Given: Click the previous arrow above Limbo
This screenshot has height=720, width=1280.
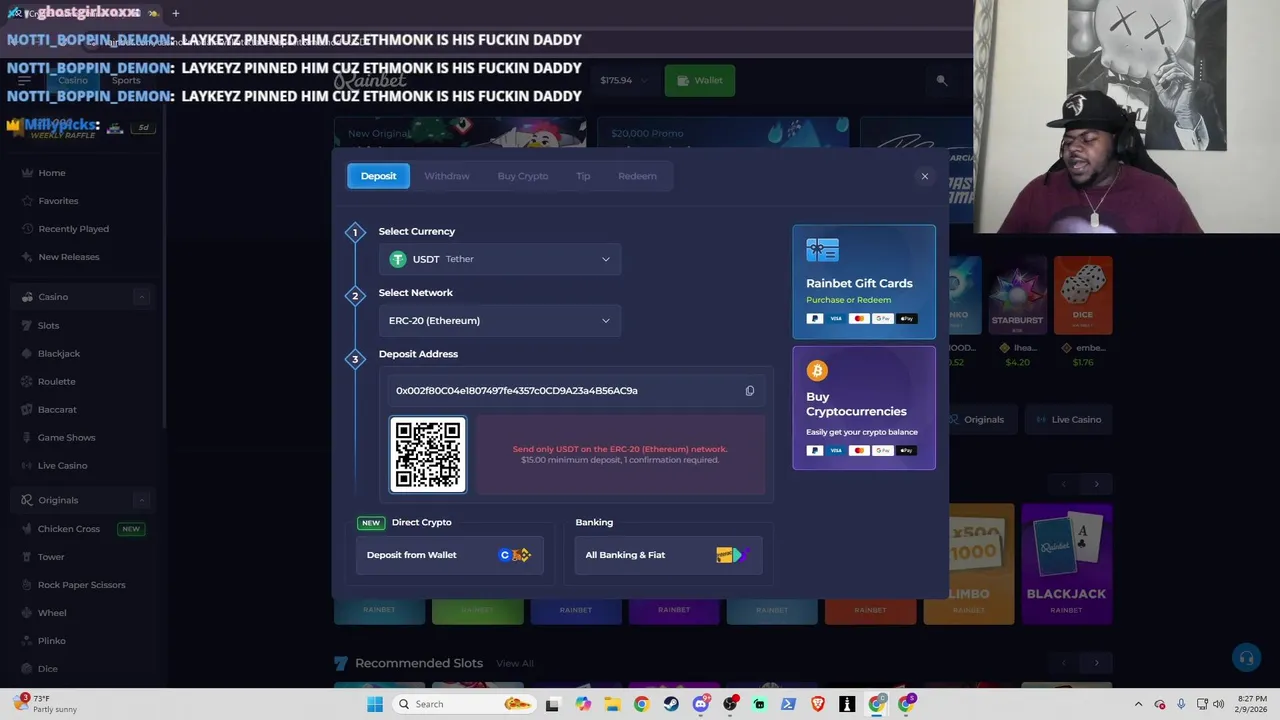Looking at the screenshot, I should (1064, 484).
